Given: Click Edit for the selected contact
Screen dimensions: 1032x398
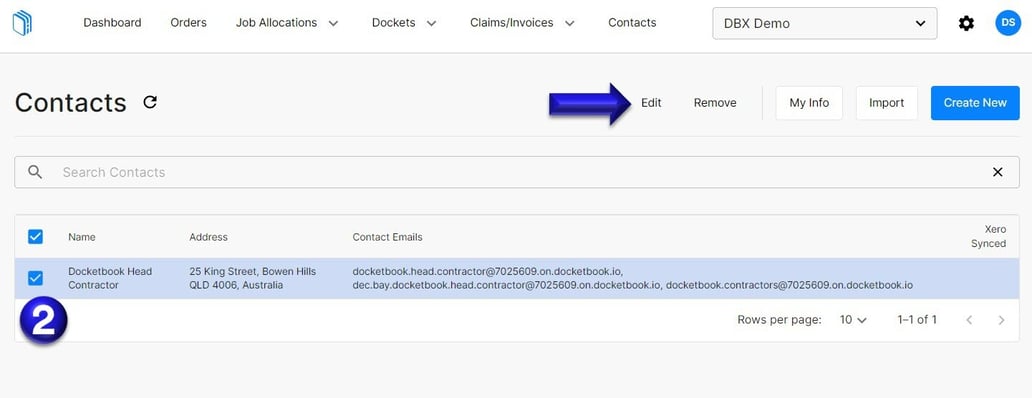Looking at the screenshot, I should [651, 103].
